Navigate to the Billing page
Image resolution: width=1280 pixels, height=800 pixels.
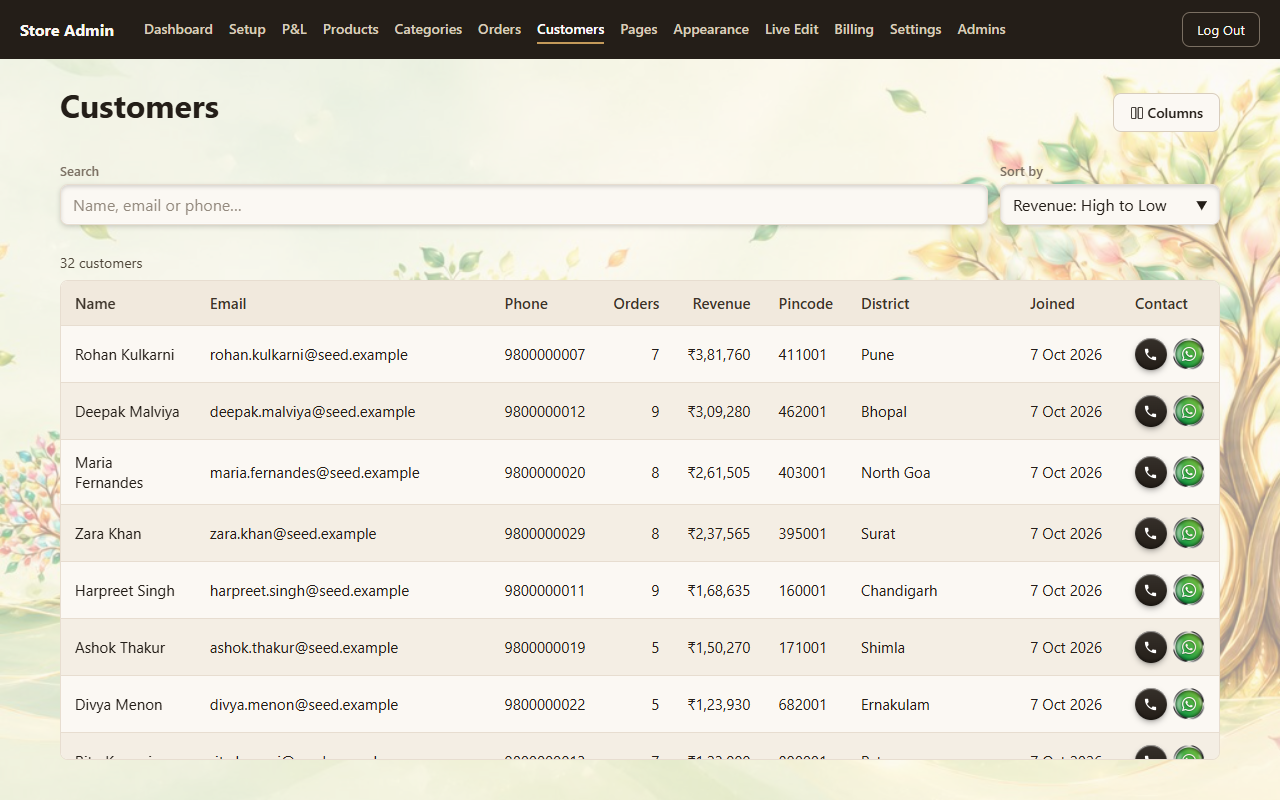pos(854,29)
